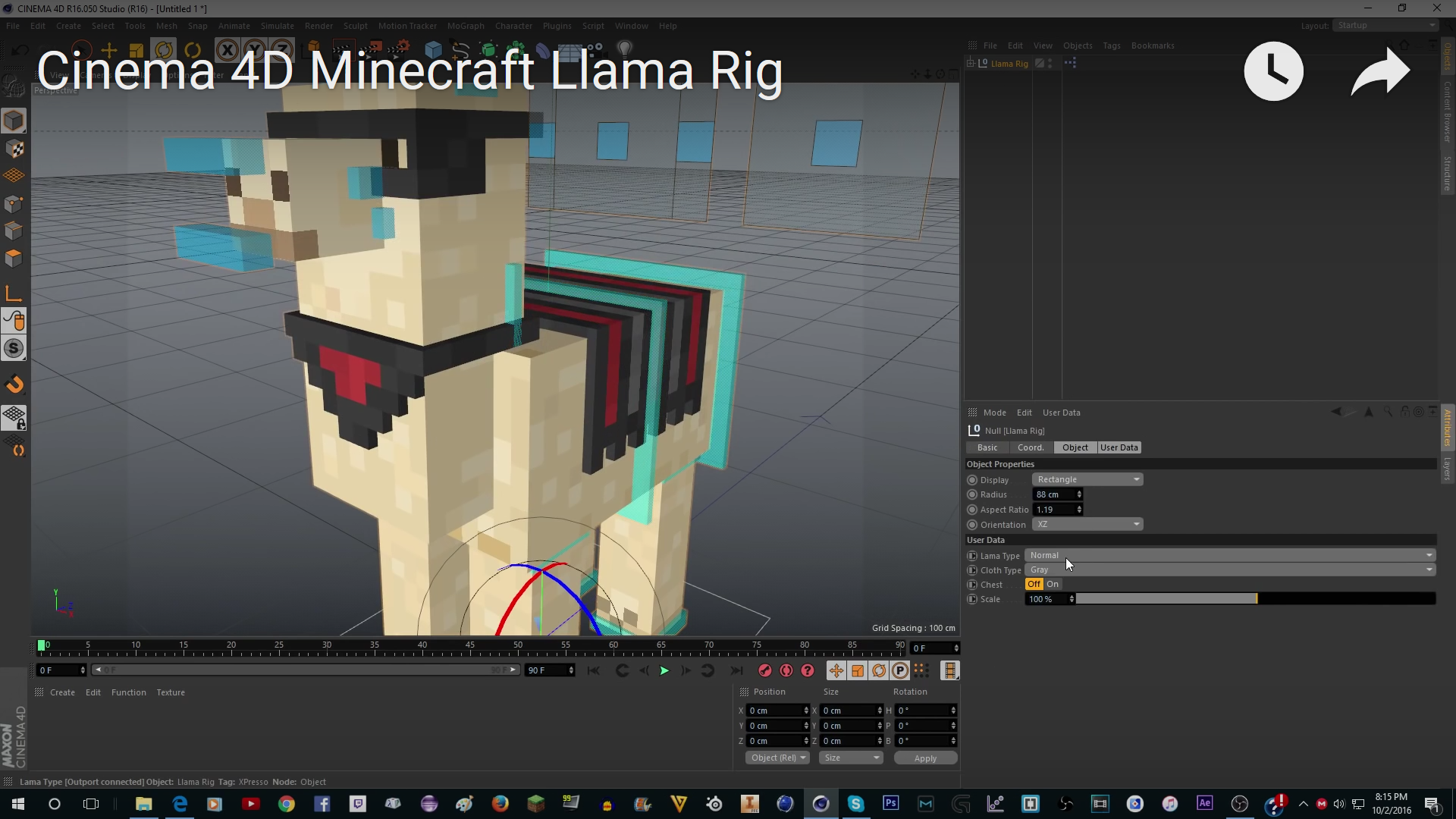Click the share arrow overlay icon
Viewport: 1456px width, 819px height.
click(x=1380, y=71)
